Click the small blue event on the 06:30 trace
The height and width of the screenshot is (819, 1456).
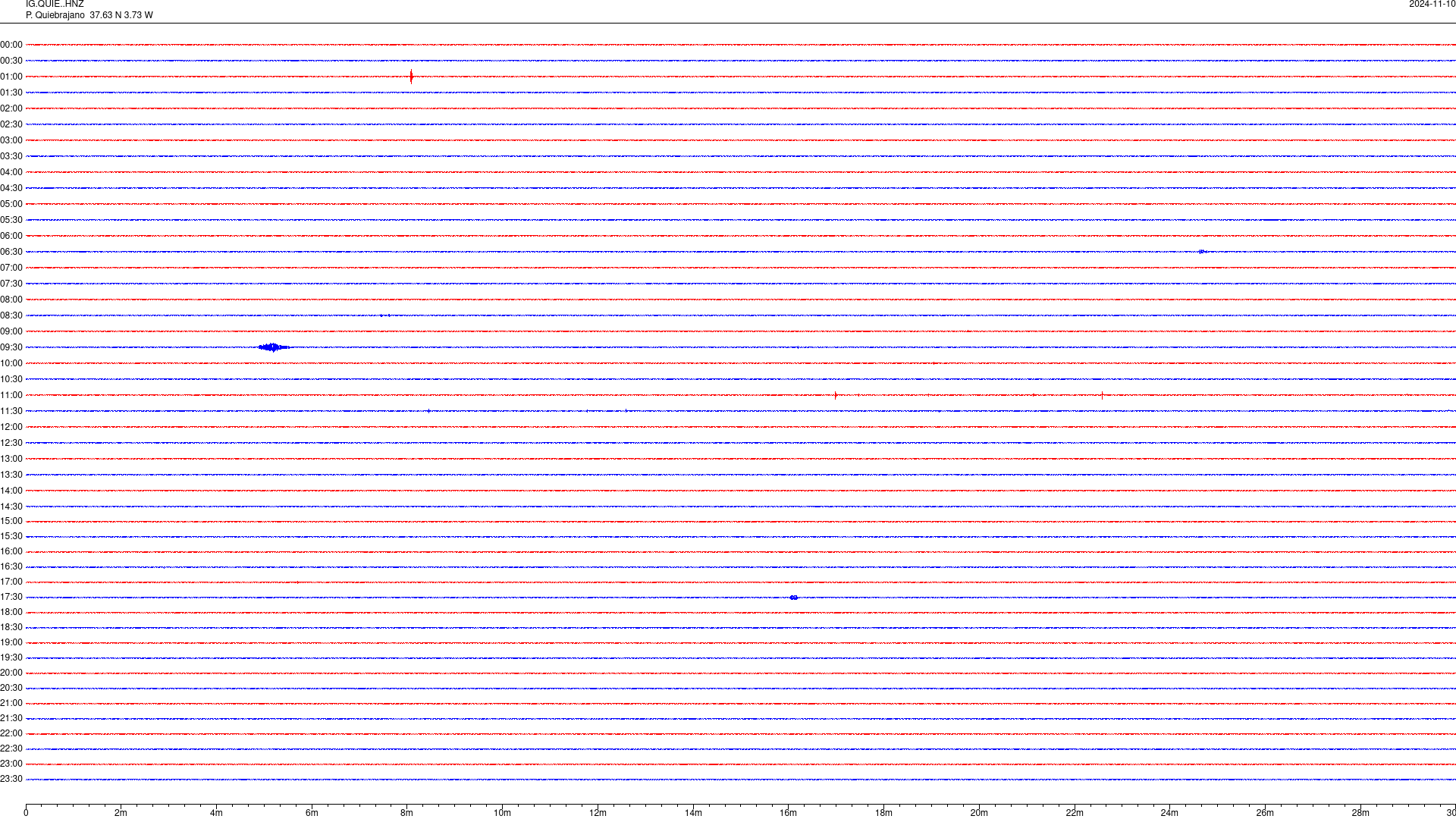1203,252
